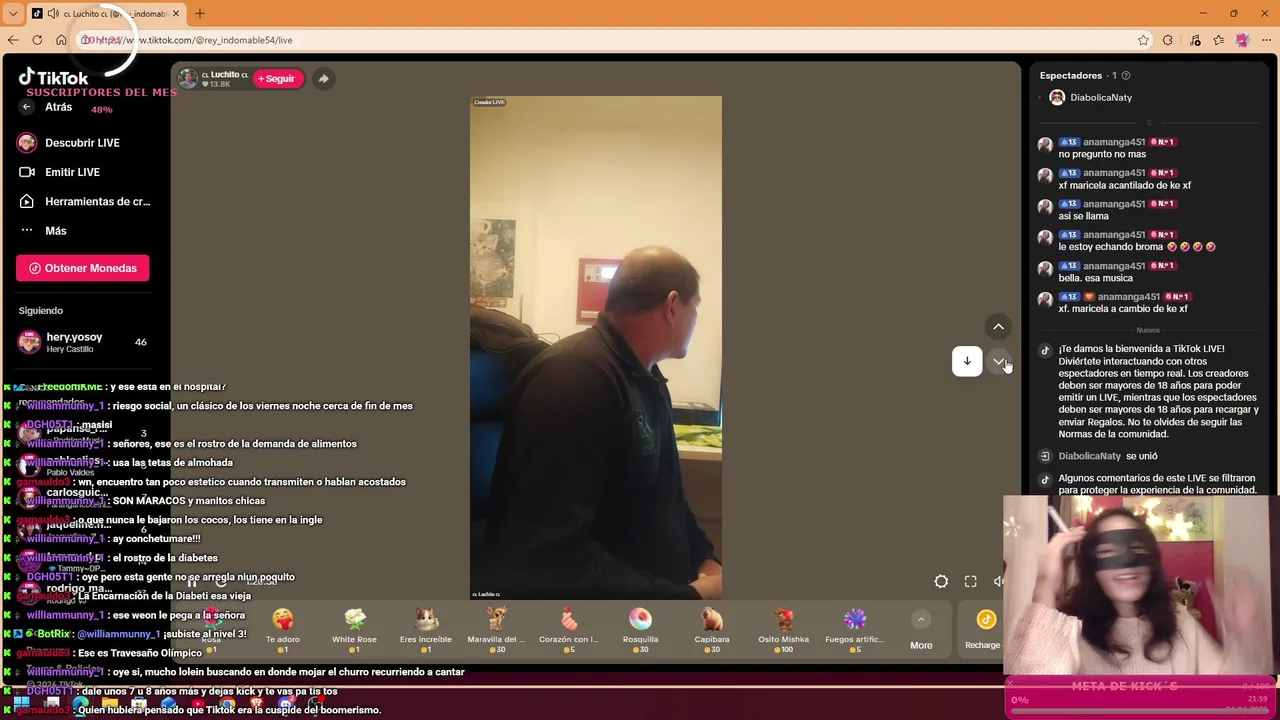Open the browser profile avatar
Screen dimensions: 1280x720
(x=1242, y=40)
